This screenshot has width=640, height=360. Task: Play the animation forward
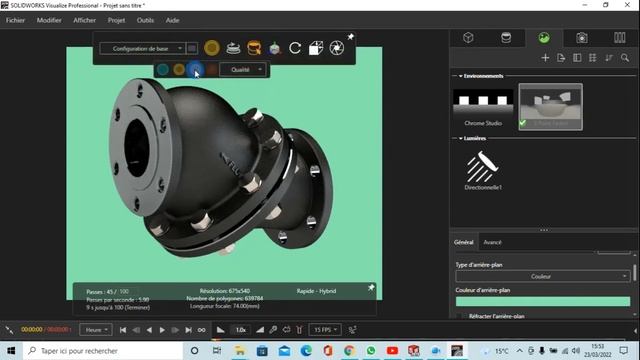(x=162, y=330)
